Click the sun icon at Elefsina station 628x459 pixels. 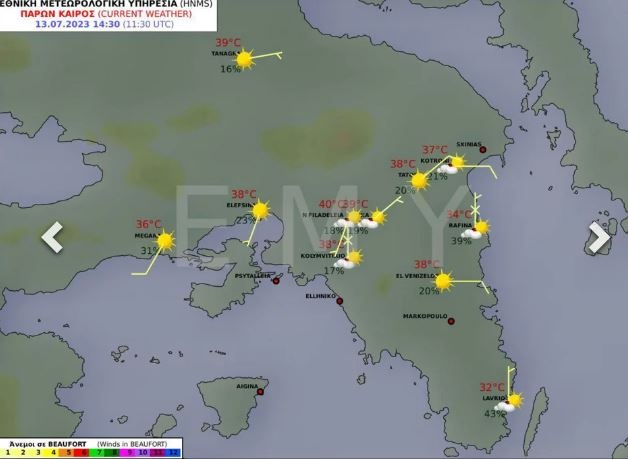click(261, 210)
